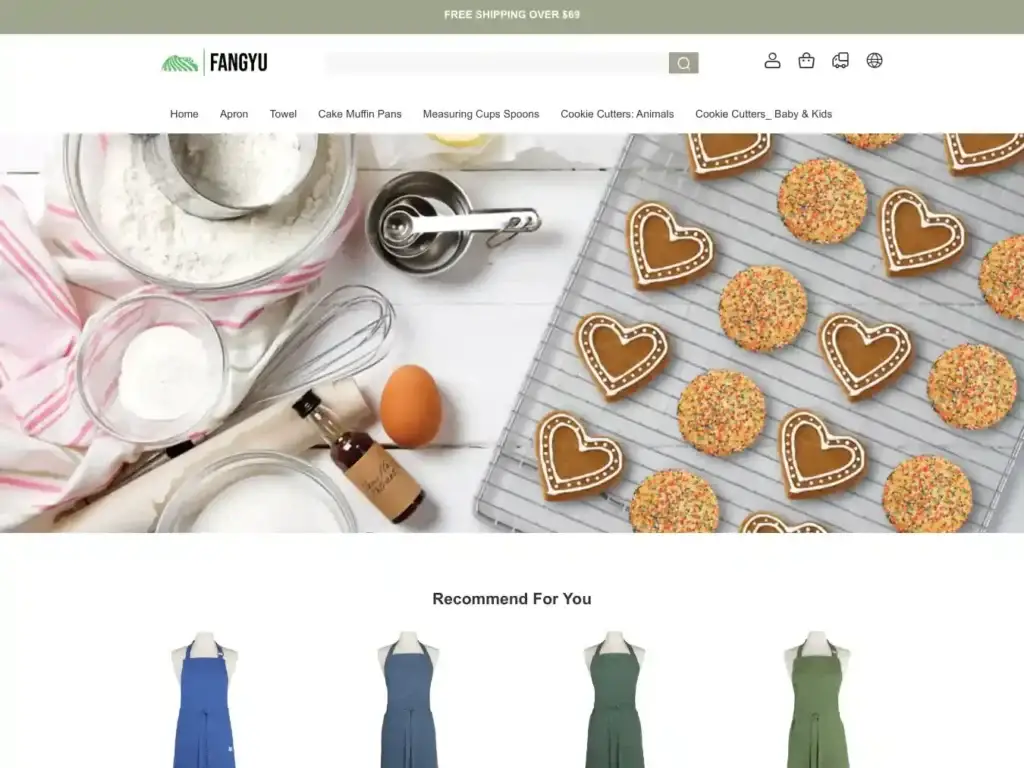The image size is (1024, 768).
Task: Open the user account icon
Action: 773,61
